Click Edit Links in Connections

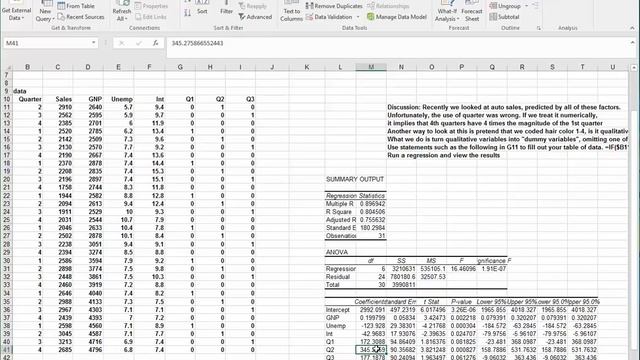tap(151, 17)
